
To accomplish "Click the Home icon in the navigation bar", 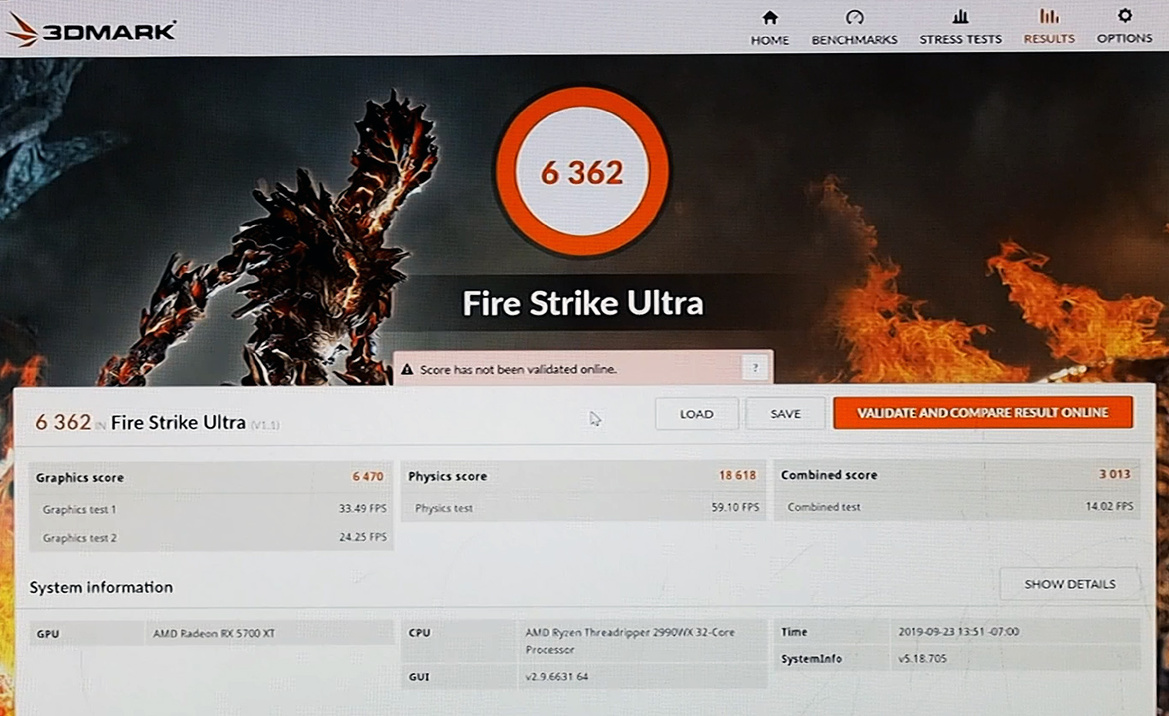I will pos(769,18).
